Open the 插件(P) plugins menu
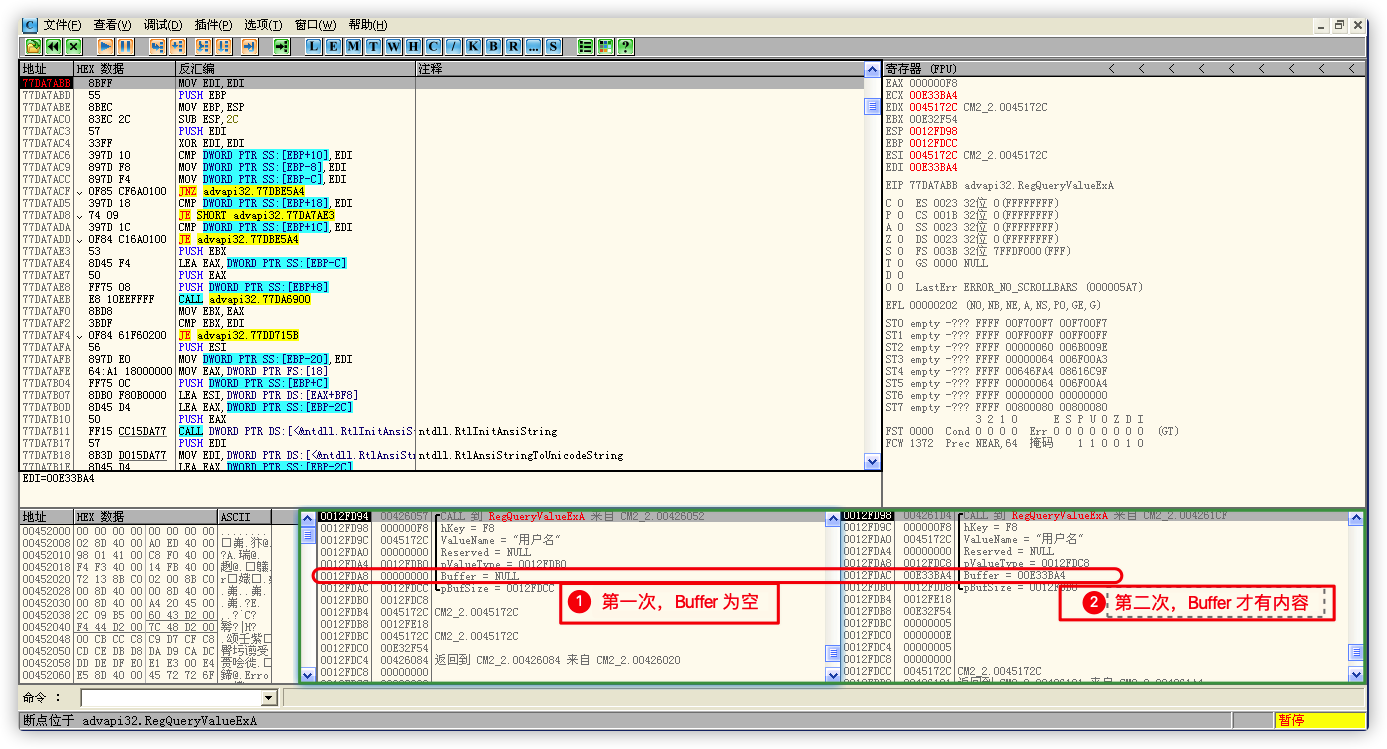The height and width of the screenshot is (749, 1387). (x=213, y=24)
